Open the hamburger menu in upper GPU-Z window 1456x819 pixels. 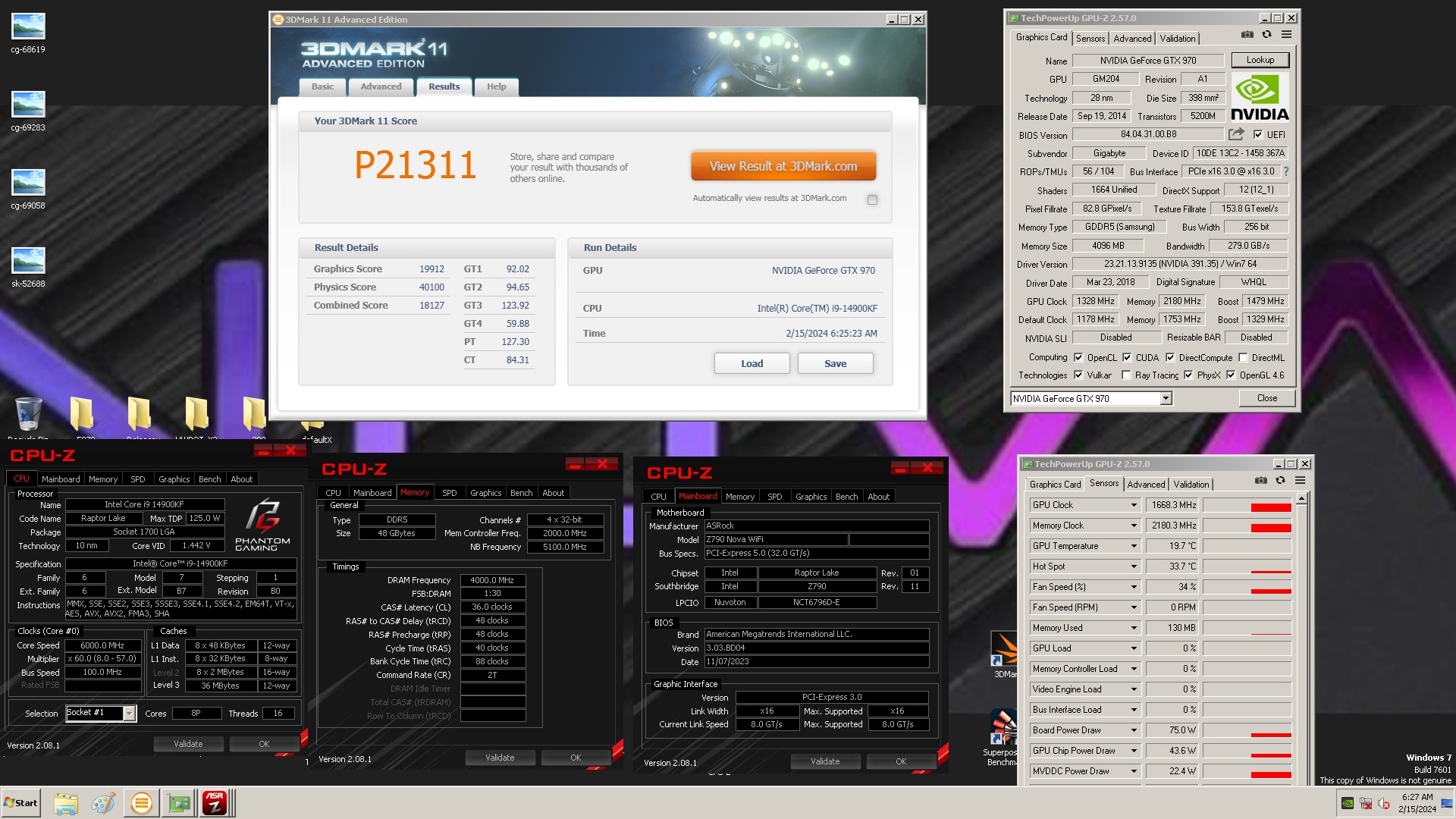point(1287,35)
